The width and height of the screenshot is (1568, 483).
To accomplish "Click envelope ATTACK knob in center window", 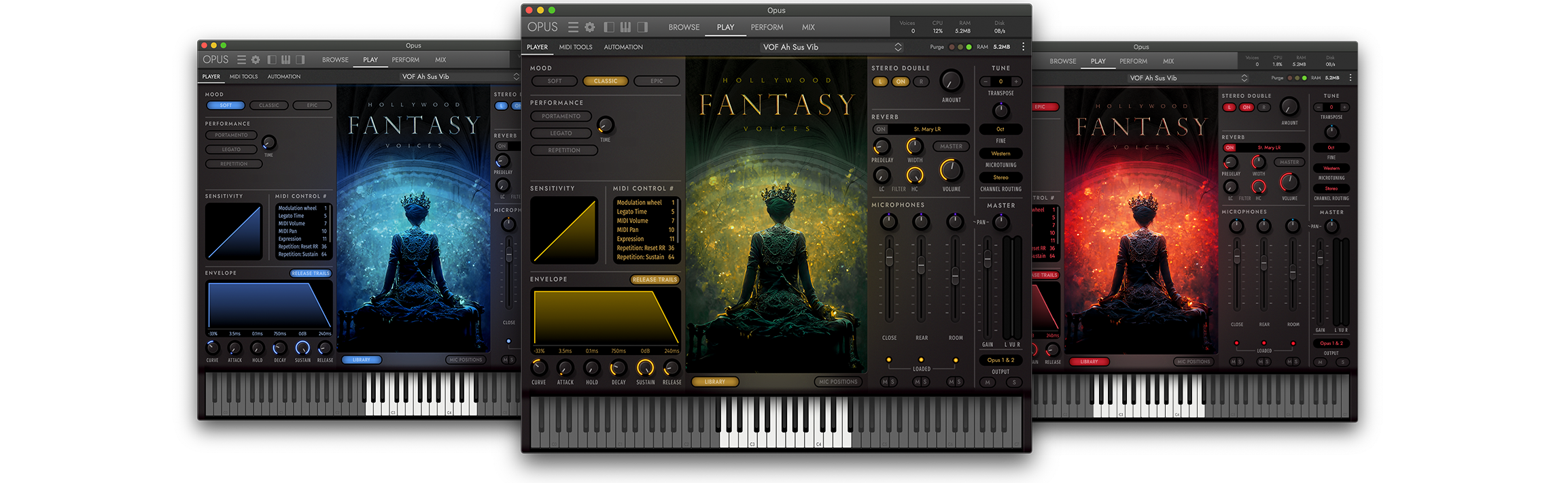I will click(565, 368).
